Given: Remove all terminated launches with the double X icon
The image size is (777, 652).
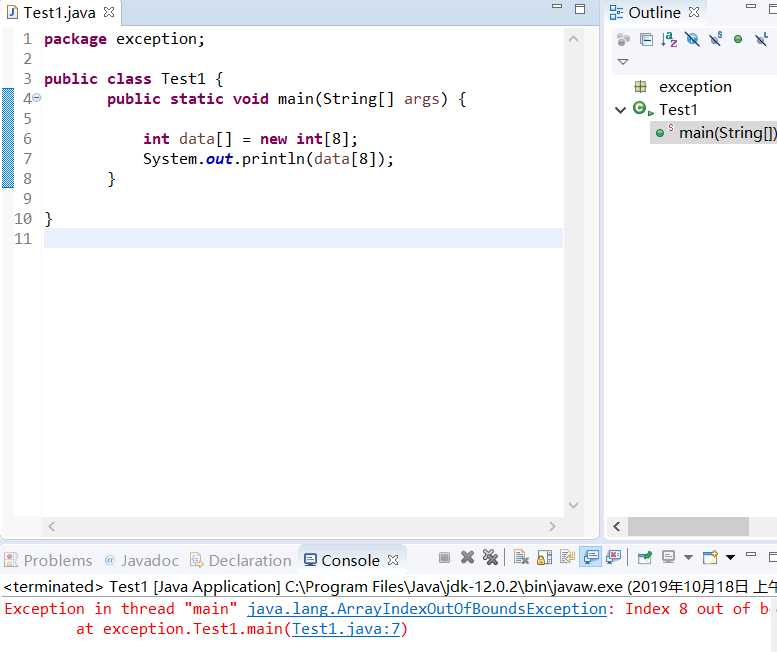Looking at the screenshot, I should [490, 558].
